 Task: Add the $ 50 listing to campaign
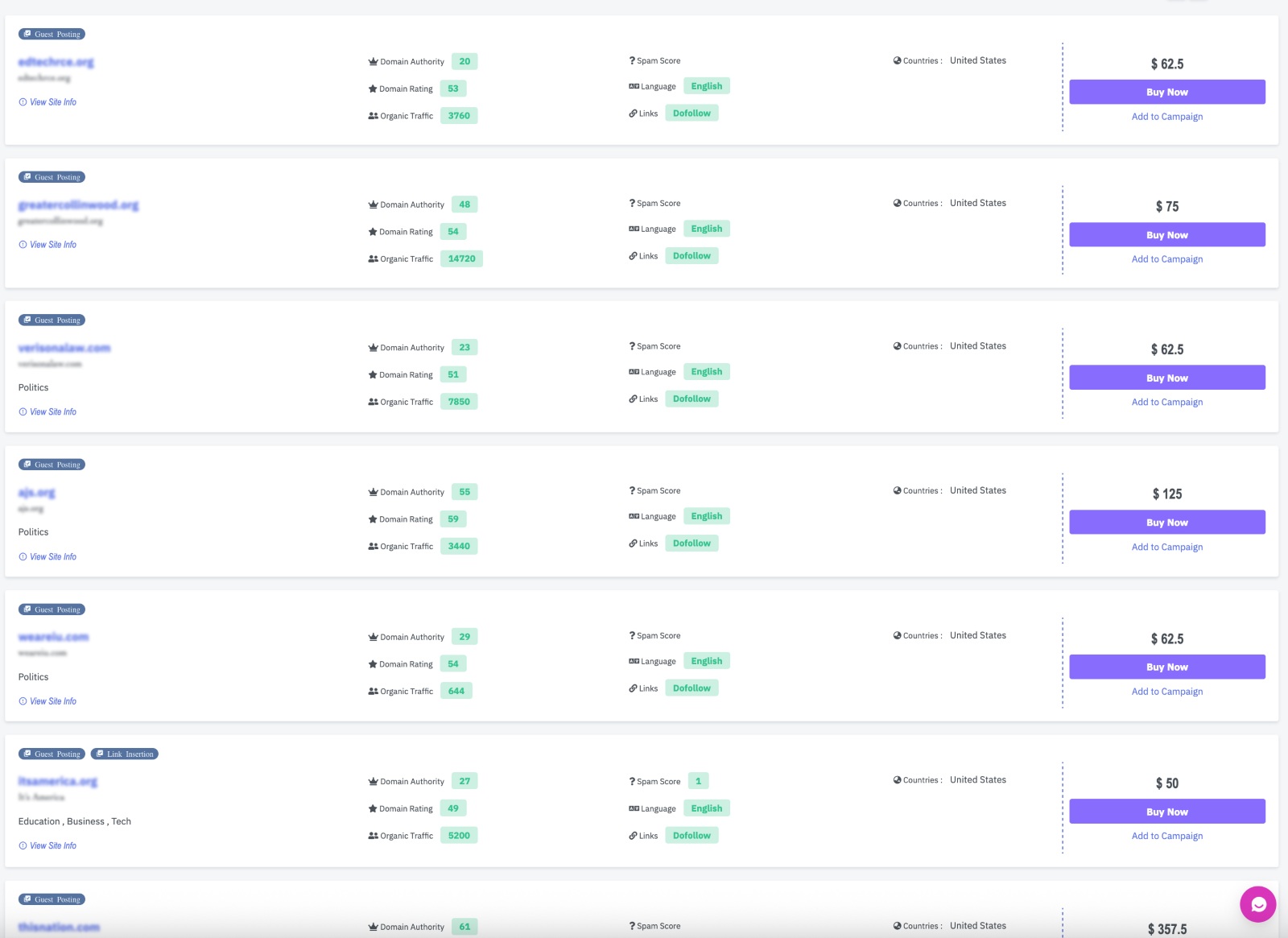click(1167, 836)
